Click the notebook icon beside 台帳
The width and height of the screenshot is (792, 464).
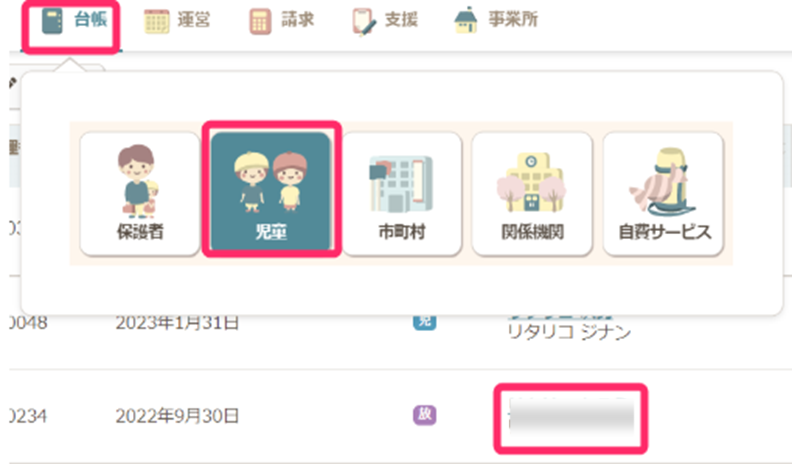pyautogui.click(x=52, y=21)
